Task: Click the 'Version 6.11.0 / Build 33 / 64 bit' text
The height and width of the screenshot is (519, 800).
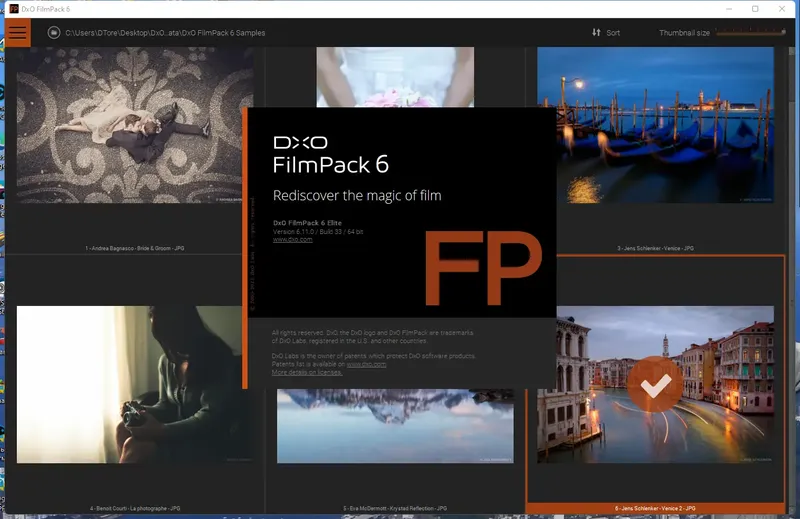Action: pyautogui.click(x=318, y=232)
